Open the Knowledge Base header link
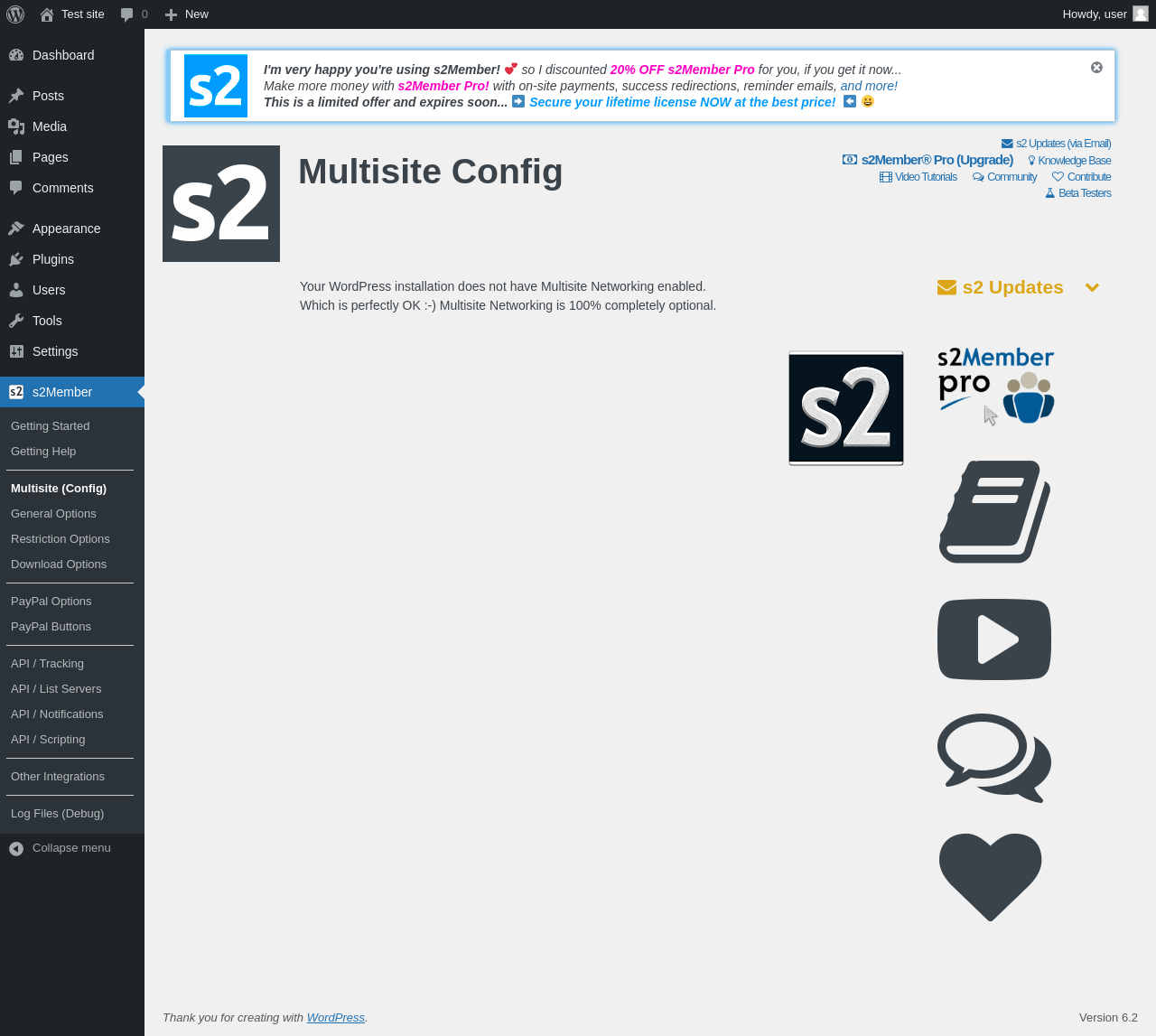 (x=1069, y=161)
